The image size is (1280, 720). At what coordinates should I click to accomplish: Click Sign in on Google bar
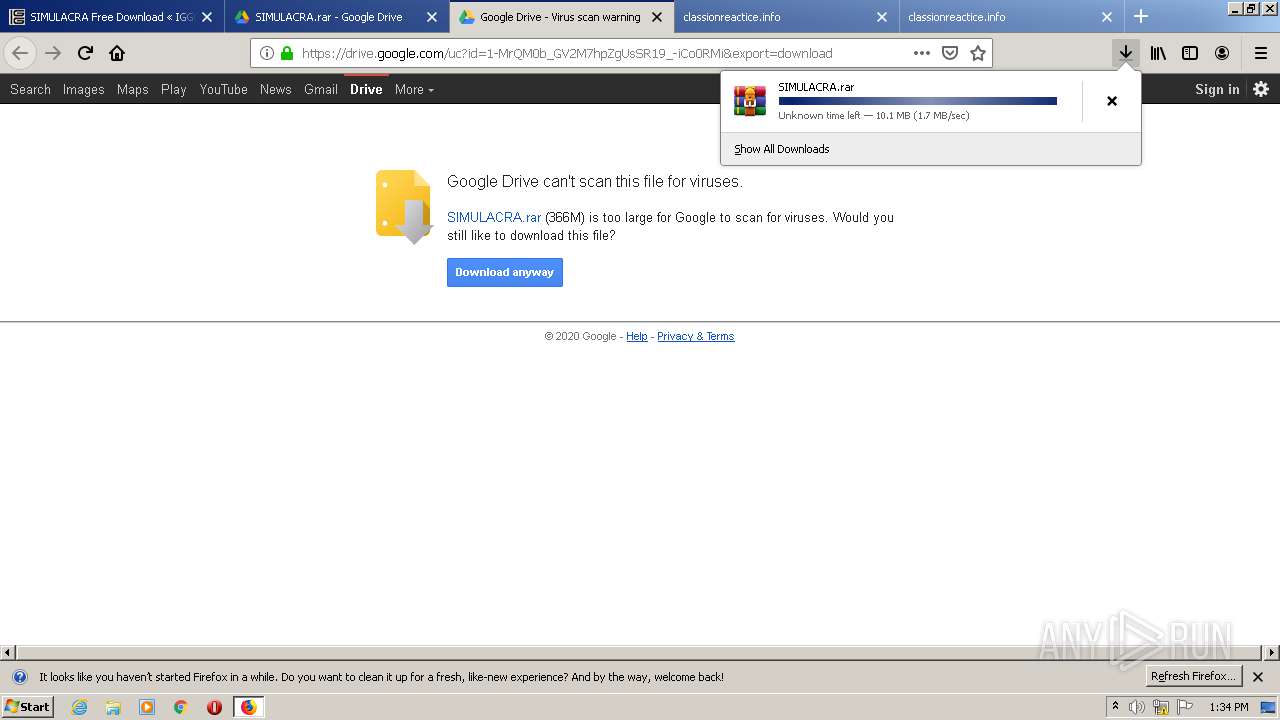[1217, 89]
